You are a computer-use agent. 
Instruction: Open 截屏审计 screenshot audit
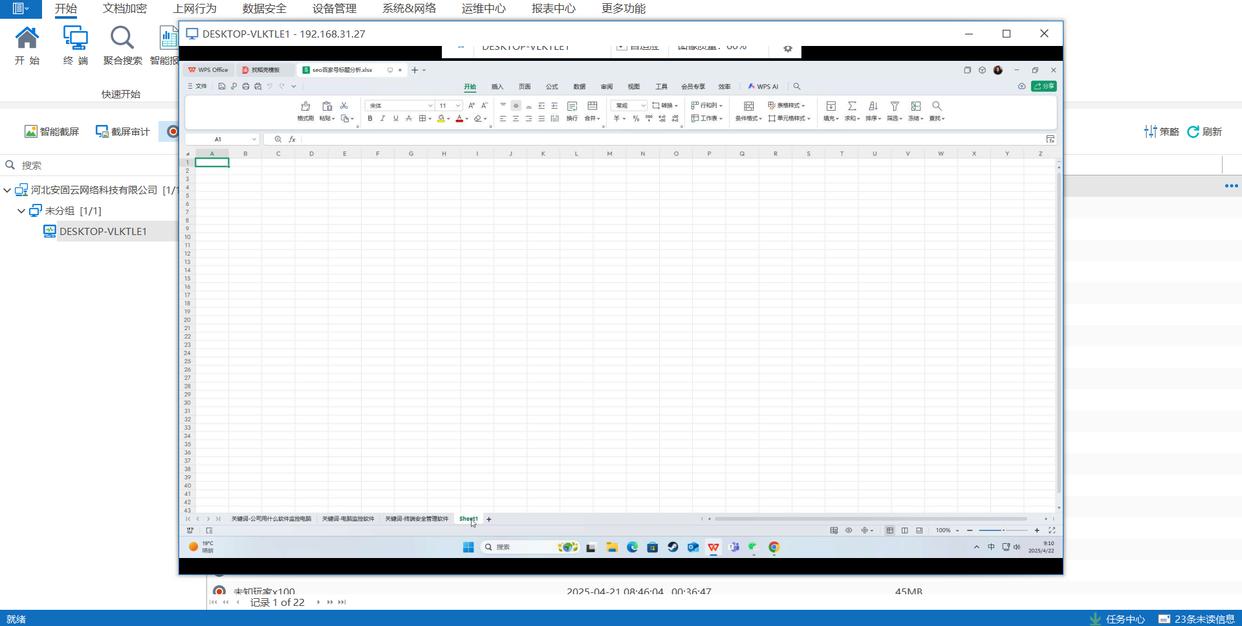tap(122, 131)
